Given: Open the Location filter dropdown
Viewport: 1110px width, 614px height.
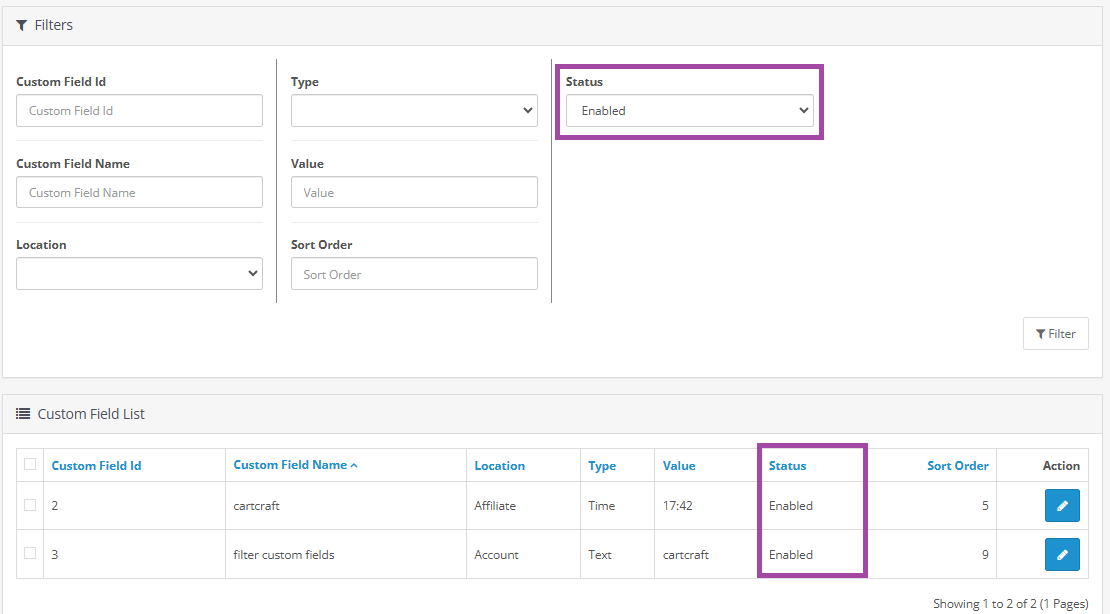Looking at the screenshot, I should [x=139, y=274].
